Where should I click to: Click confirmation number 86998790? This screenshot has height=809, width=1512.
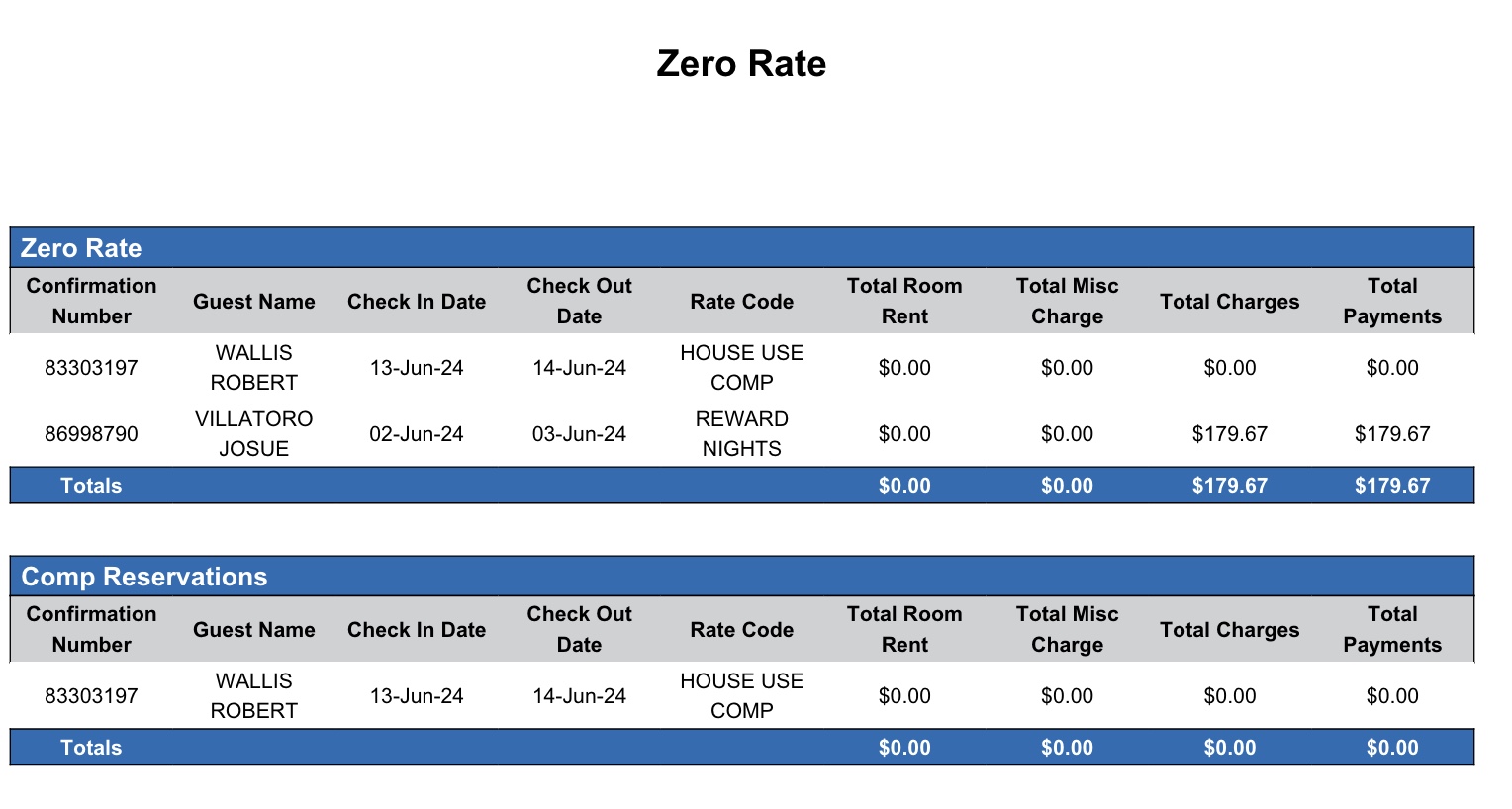[91, 434]
